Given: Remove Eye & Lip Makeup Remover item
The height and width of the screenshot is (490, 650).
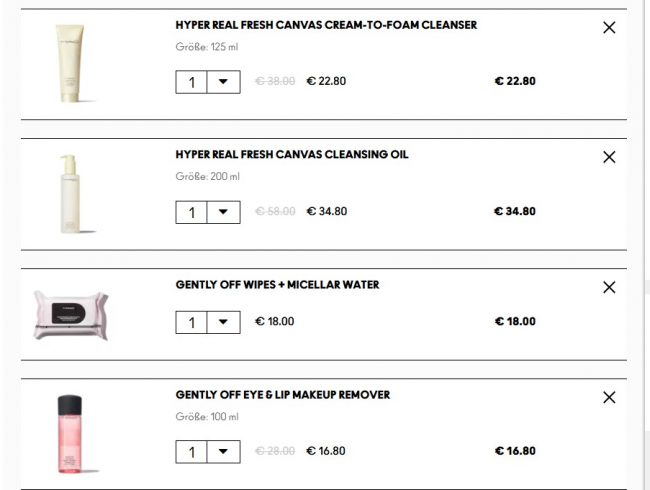Looking at the screenshot, I should [610, 398].
